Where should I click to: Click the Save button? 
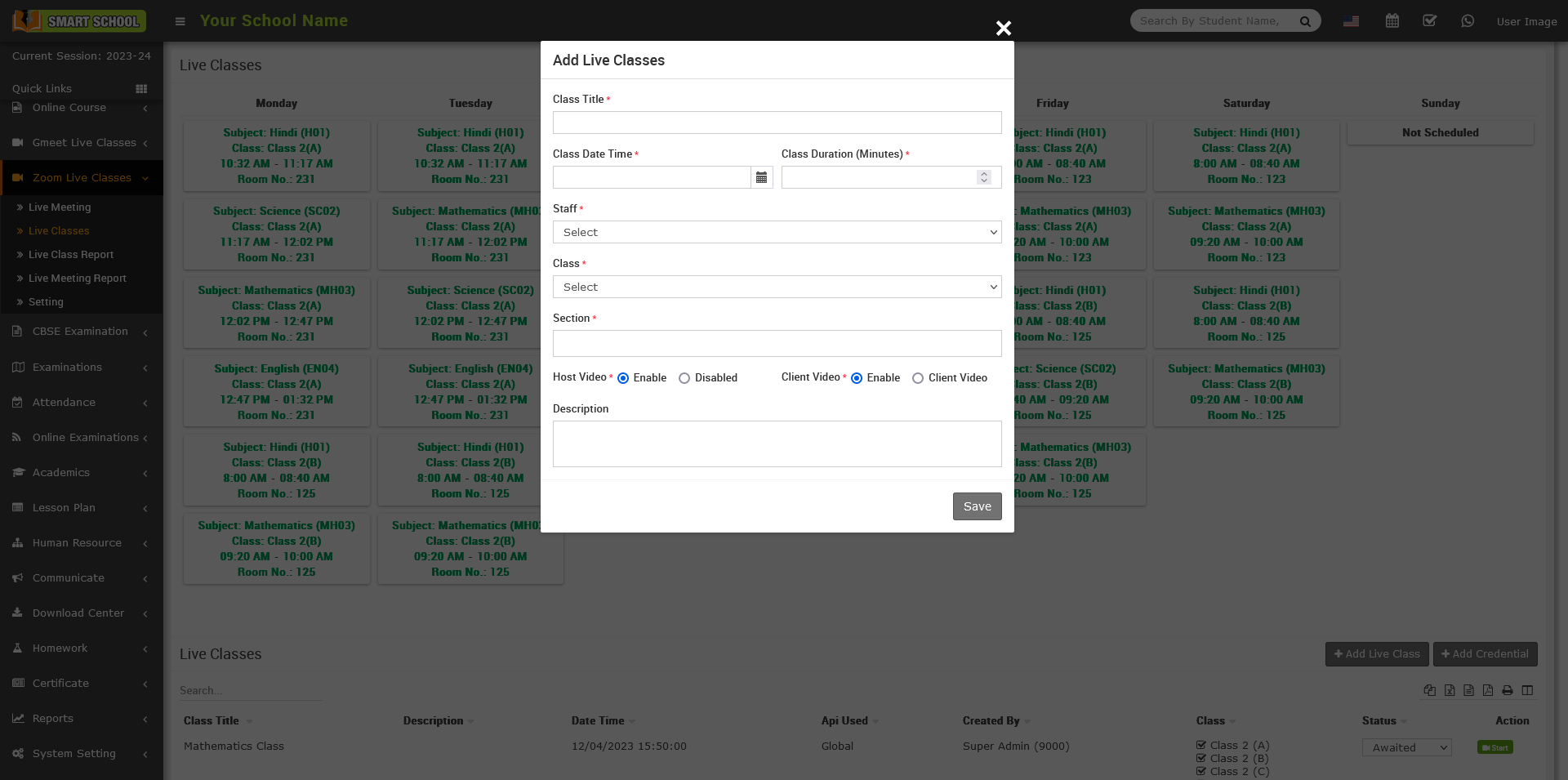pyautogui.click(x=977, y=506)
